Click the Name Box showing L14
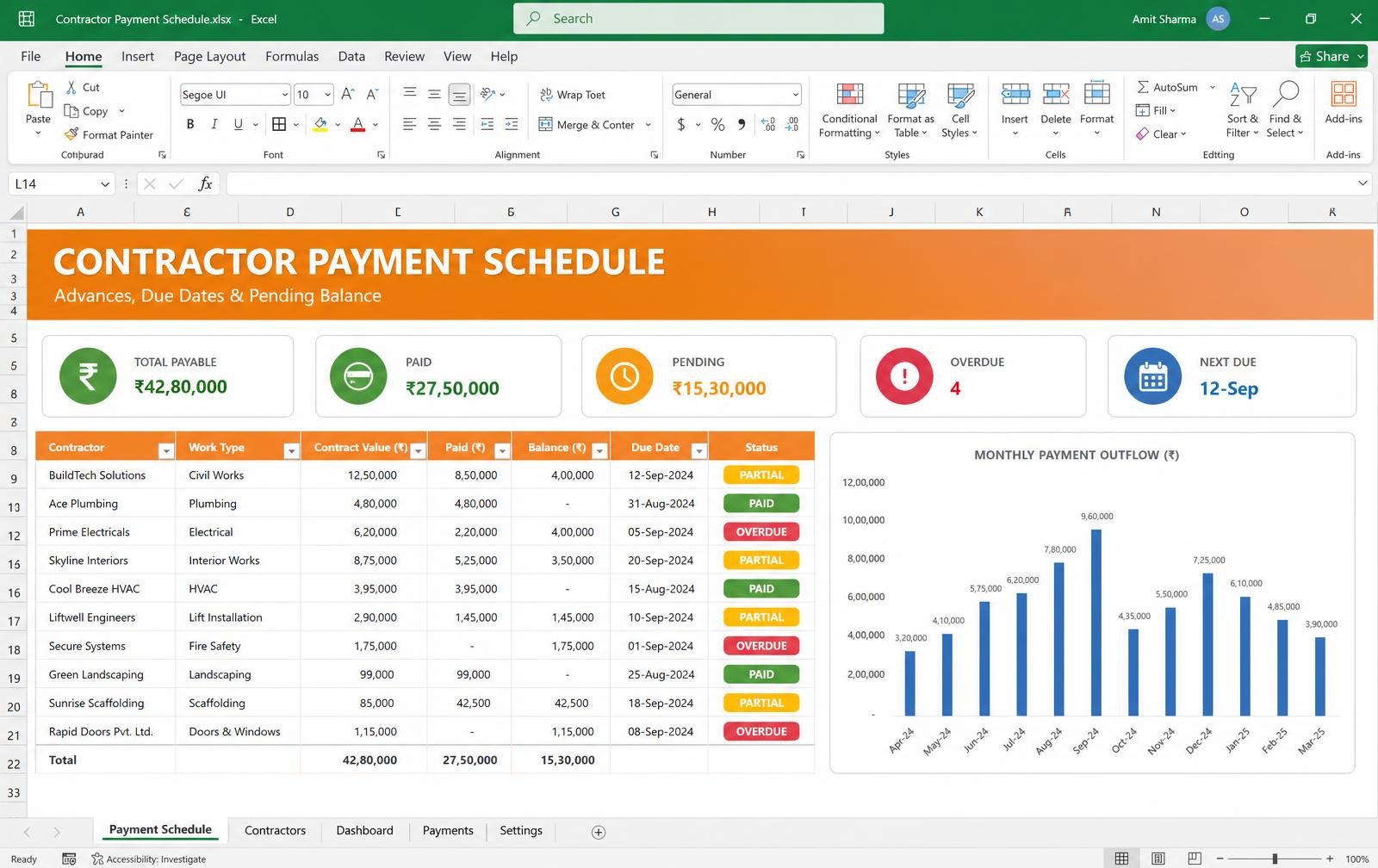This screenshot has height=868, width=1378. [62, 183]
